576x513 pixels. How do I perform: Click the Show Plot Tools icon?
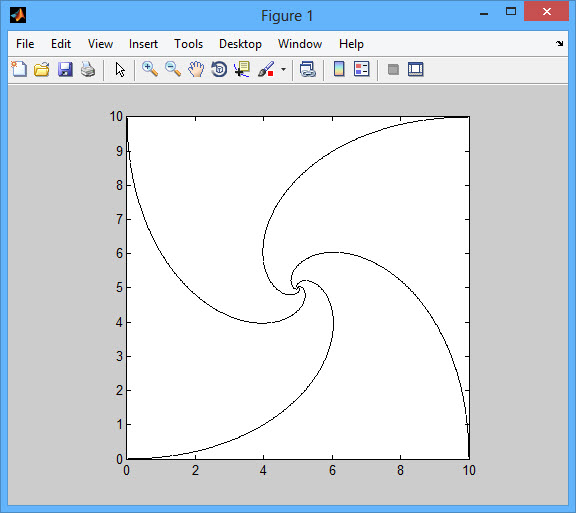pyautogui.click(x=416, y=69)
